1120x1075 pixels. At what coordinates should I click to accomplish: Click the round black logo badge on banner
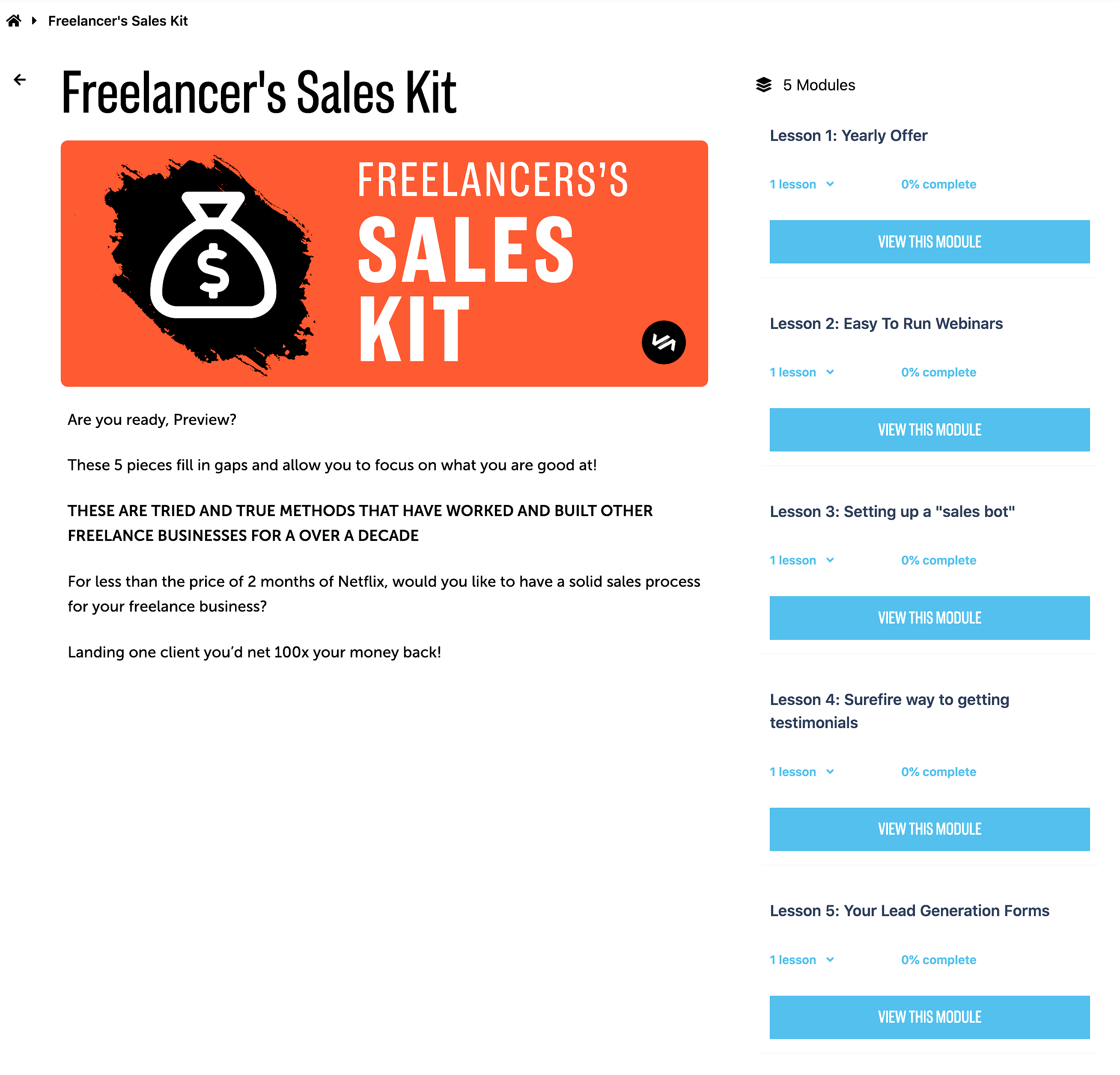[x=664, y=342]
